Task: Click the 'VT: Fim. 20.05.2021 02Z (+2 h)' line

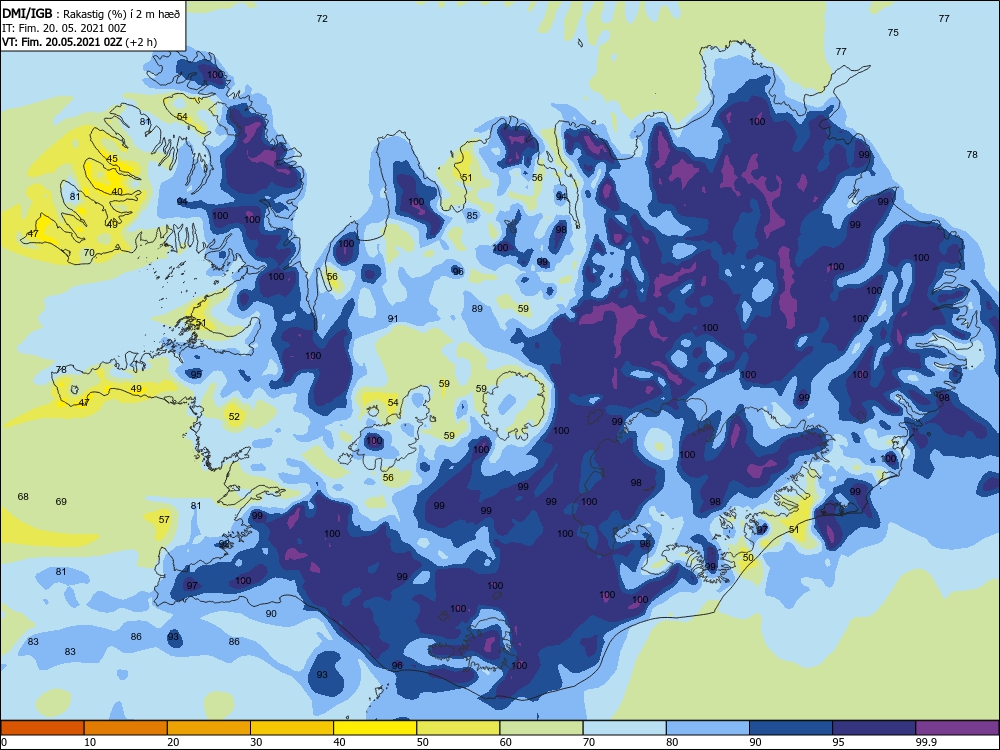Action: click(79, 42)
